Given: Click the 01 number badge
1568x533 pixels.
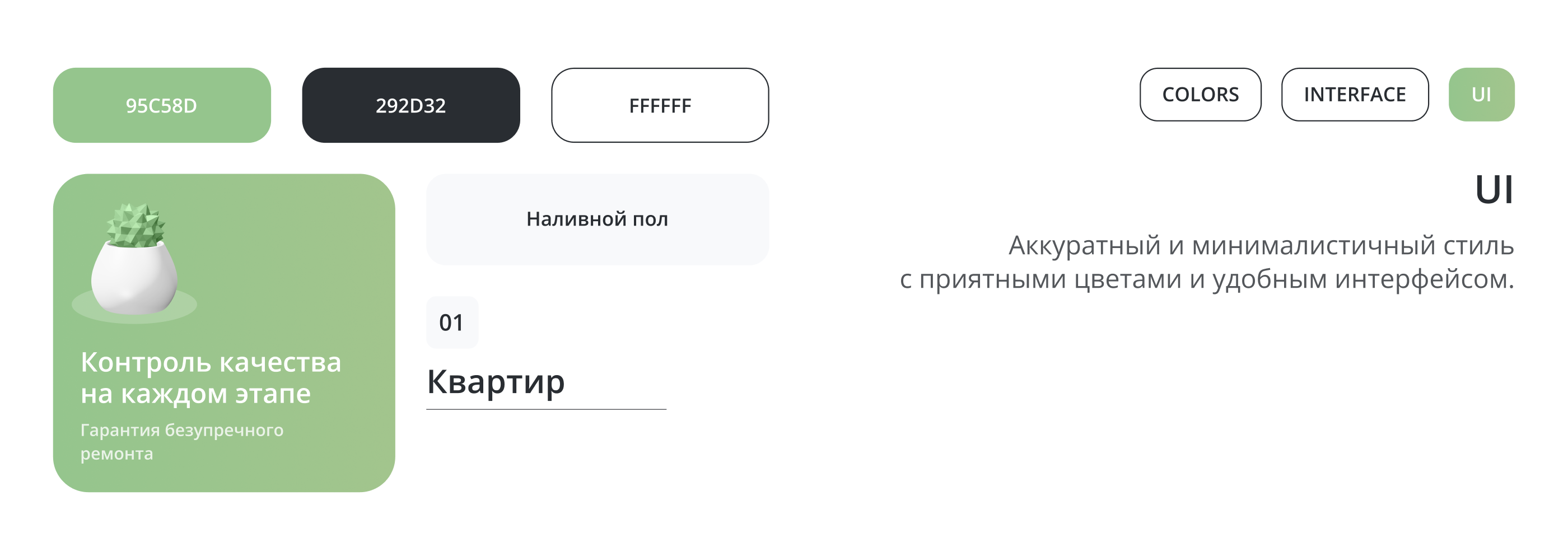Looking at the screenshot, I should point(452,322).
